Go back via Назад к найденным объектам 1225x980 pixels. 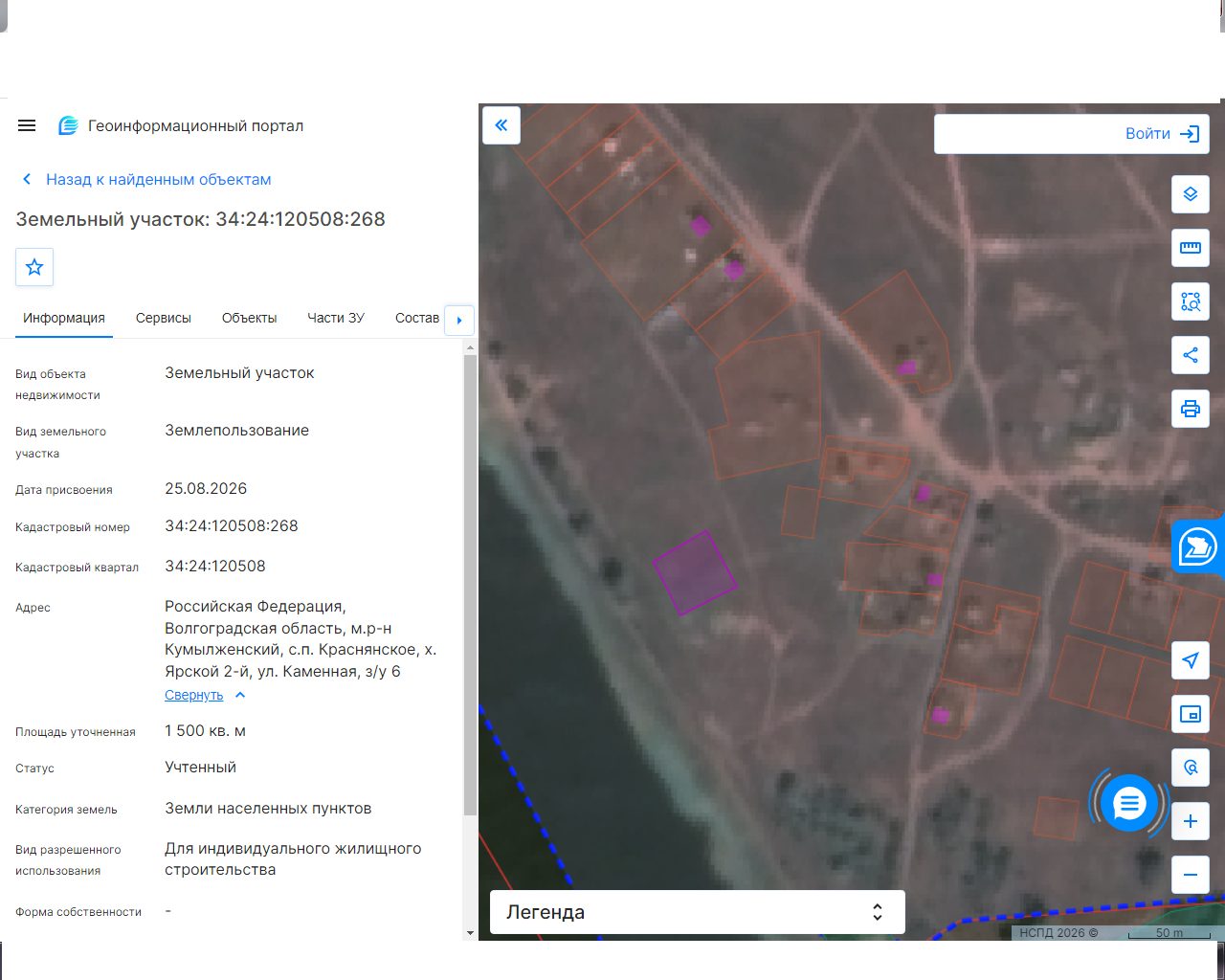click(x=146, y=179)
